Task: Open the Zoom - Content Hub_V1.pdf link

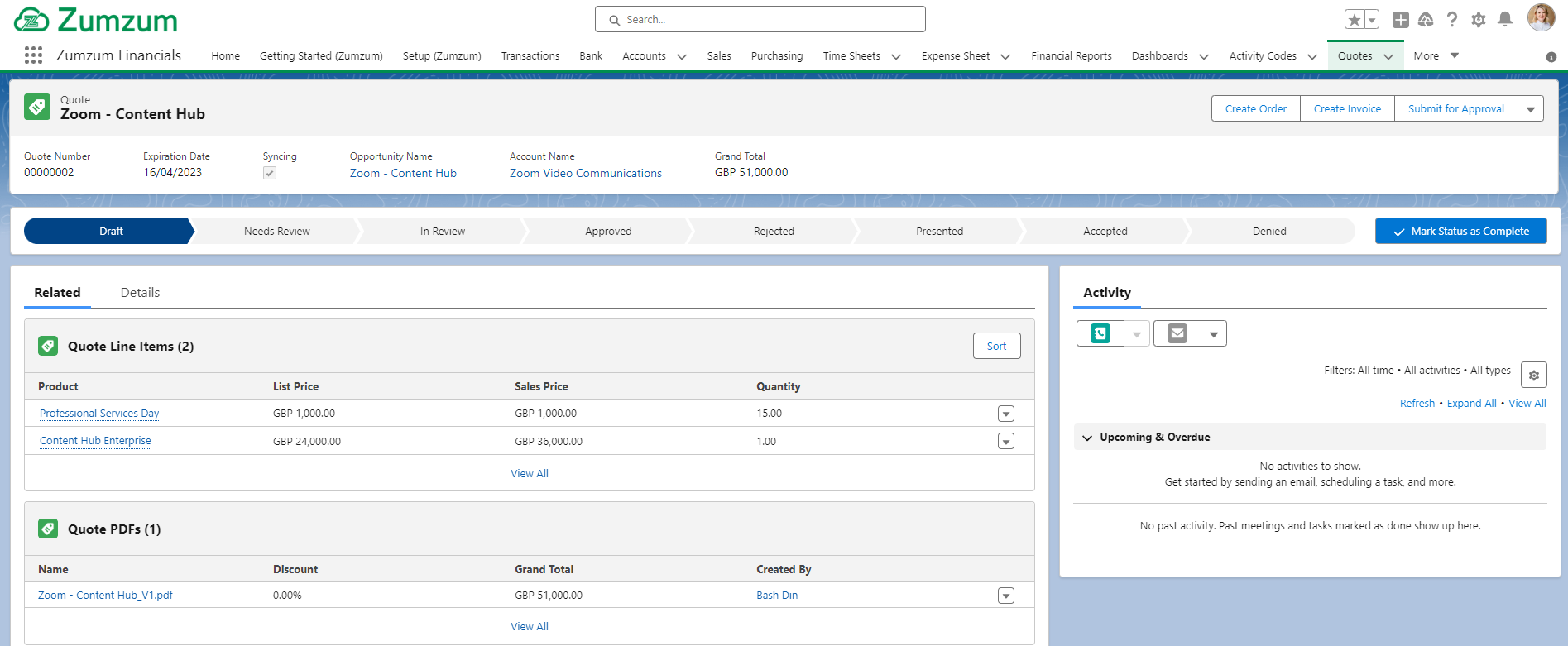Action: pos(105,596)
